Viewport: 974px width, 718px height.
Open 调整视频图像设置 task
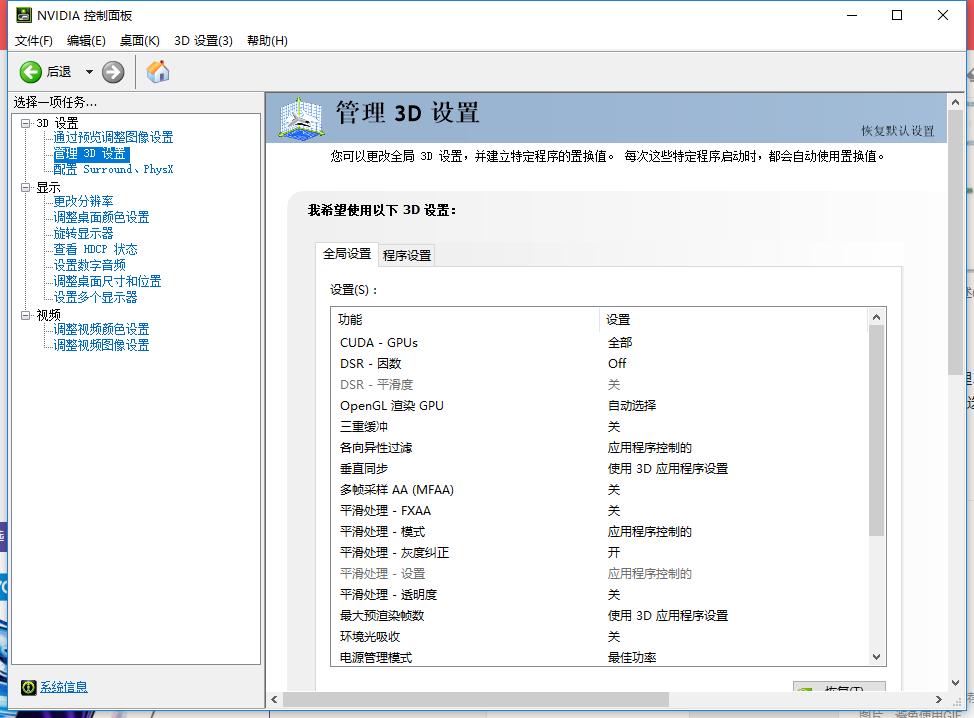(101, 345)
